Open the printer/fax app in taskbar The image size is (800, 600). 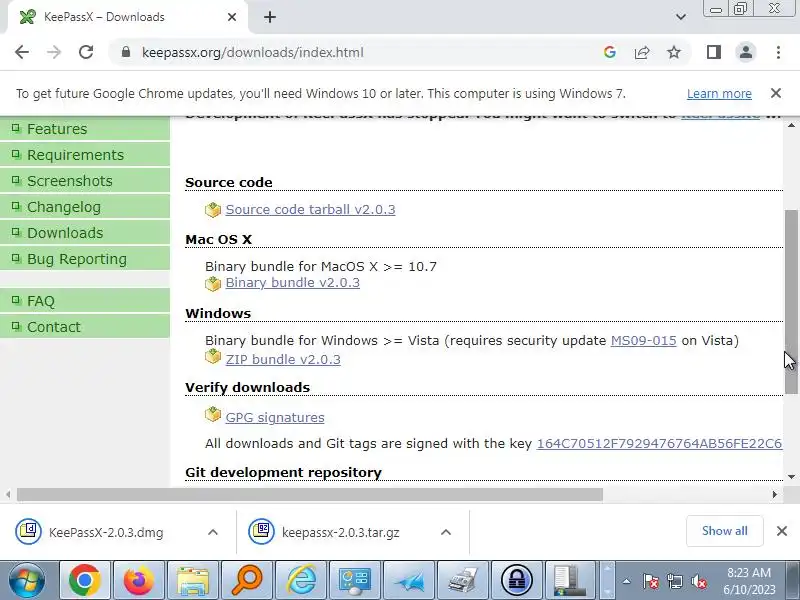[x=463, y=581]
